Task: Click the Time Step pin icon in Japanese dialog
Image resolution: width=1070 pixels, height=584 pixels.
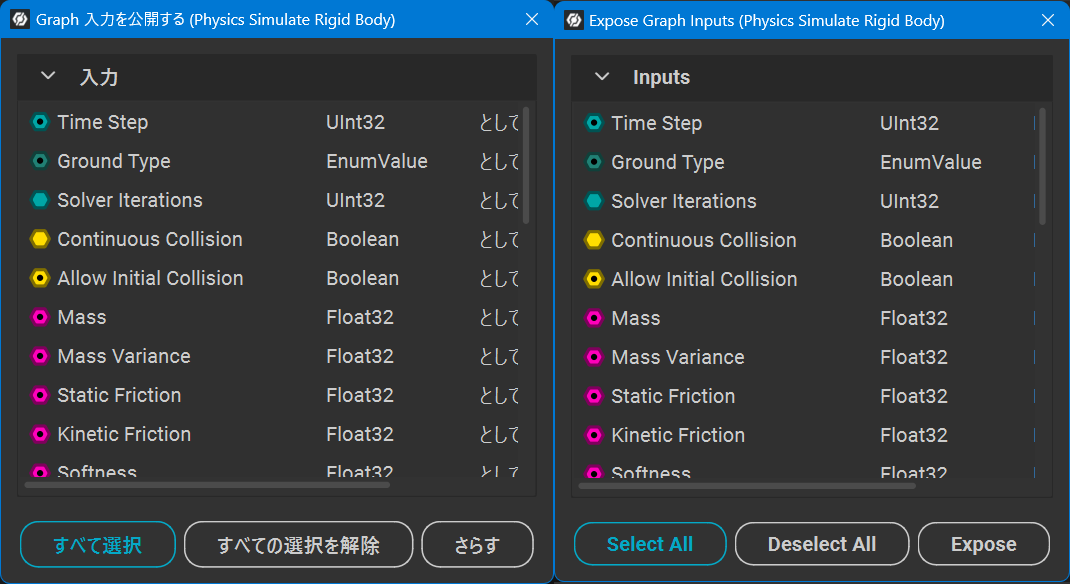Action: [40, 122]
